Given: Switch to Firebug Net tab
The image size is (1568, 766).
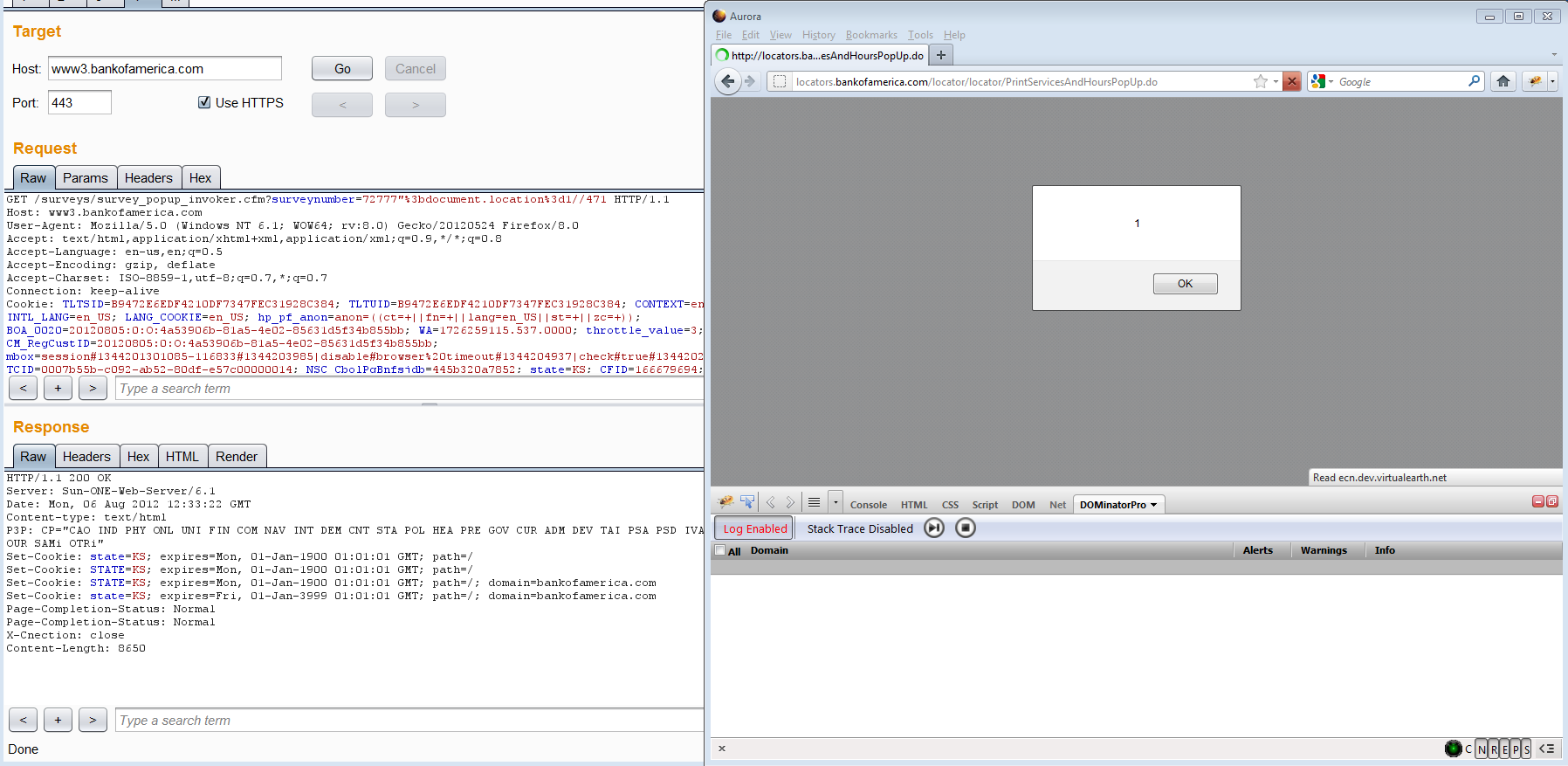Looking at the screenshot, I should point(1057,505).
